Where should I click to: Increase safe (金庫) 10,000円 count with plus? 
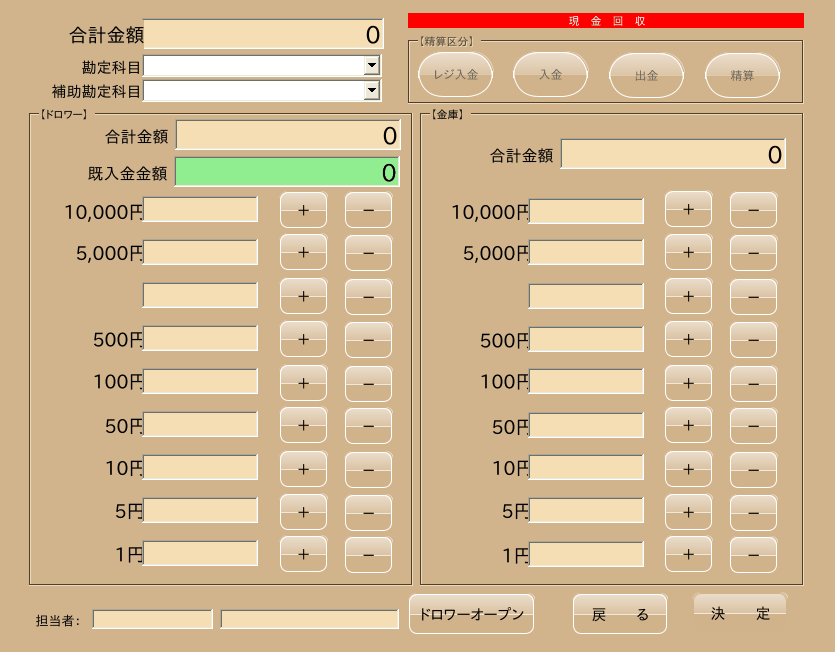tap(689, 209)
